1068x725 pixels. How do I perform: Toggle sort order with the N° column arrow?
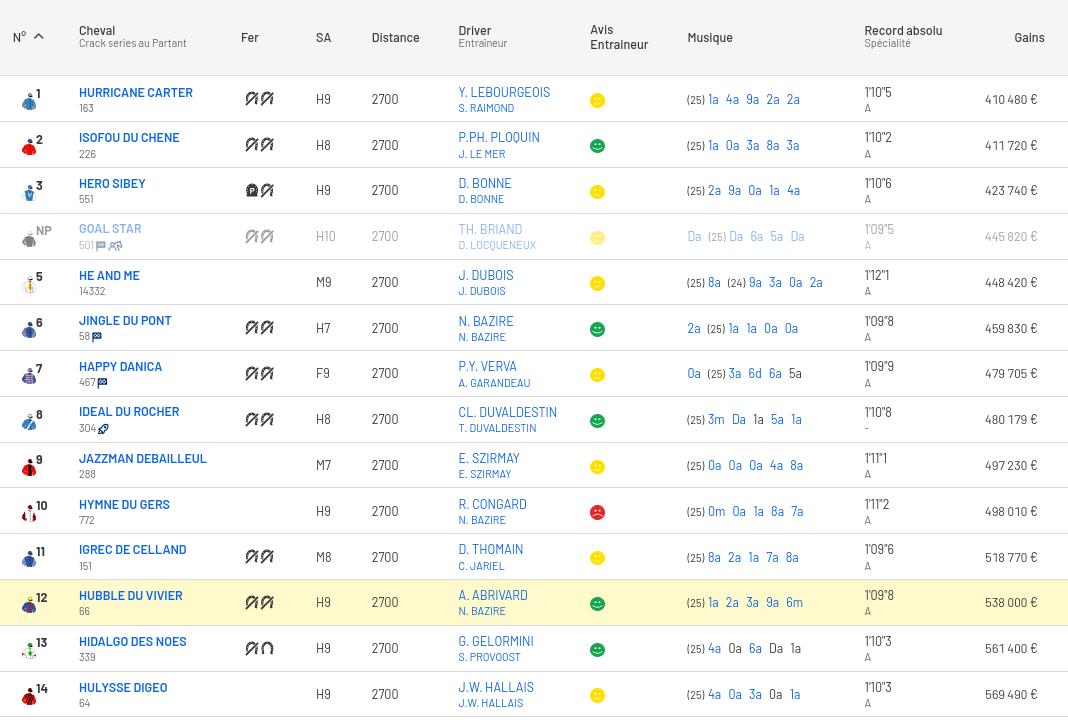[39, 37]
